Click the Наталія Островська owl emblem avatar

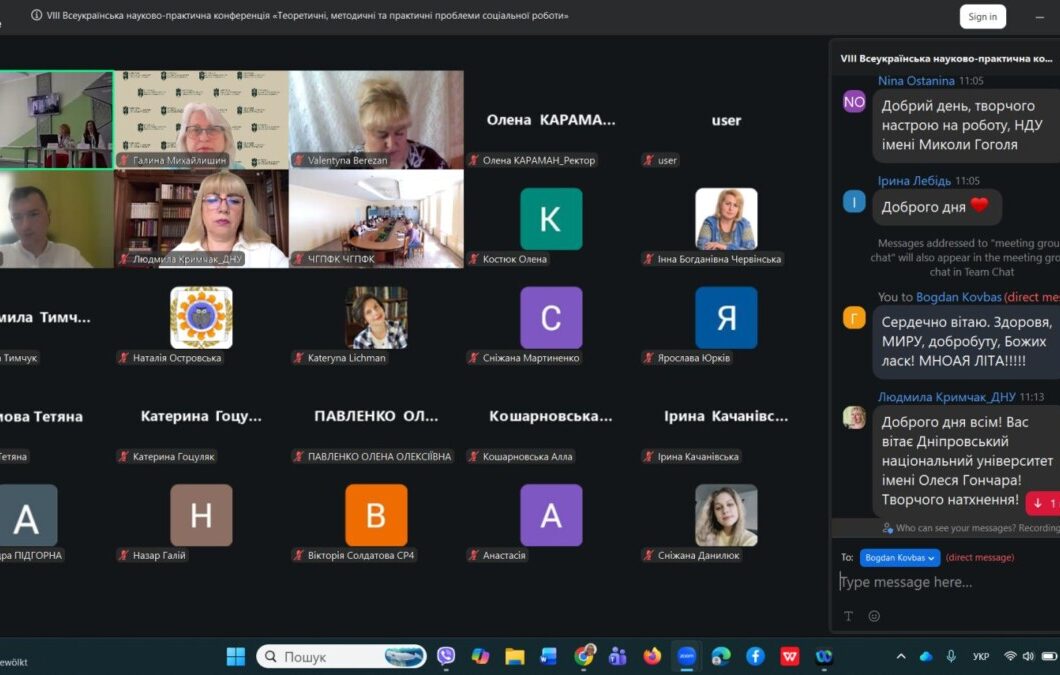201,318
